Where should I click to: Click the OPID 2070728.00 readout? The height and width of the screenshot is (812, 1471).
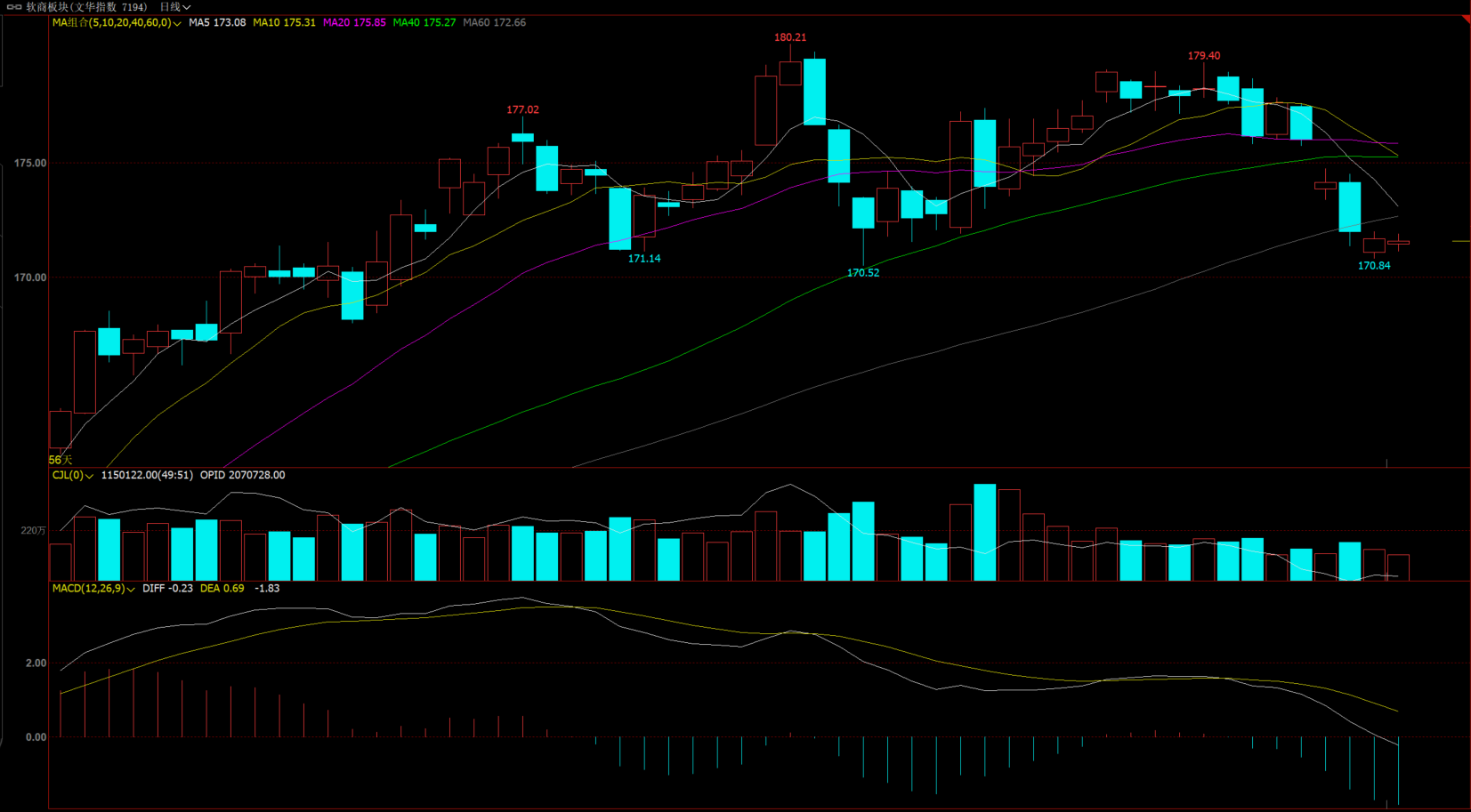[x=242, y=476]
